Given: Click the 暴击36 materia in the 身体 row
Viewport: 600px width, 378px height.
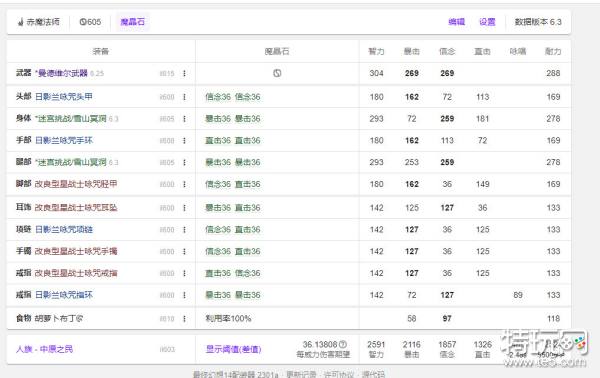Looking at the screenshot, I should [233, 119].
